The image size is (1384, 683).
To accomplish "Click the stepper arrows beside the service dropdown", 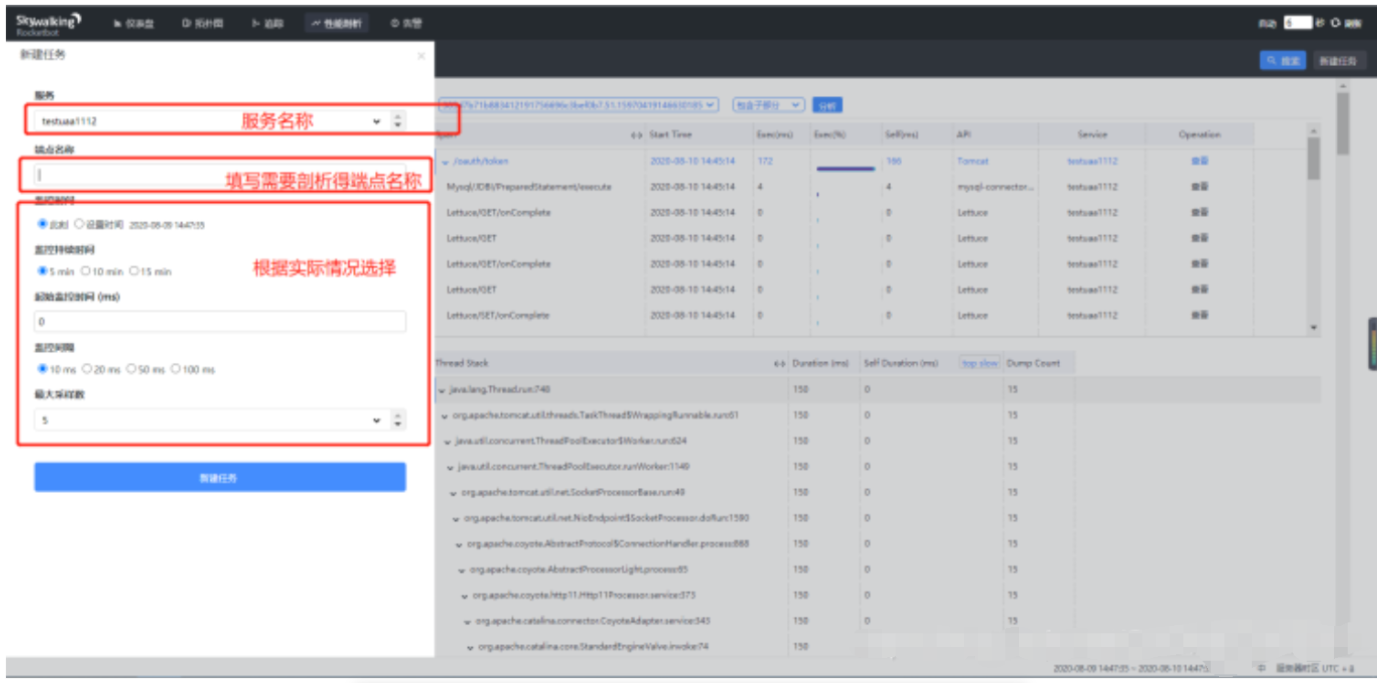I will tap(398, 121).
